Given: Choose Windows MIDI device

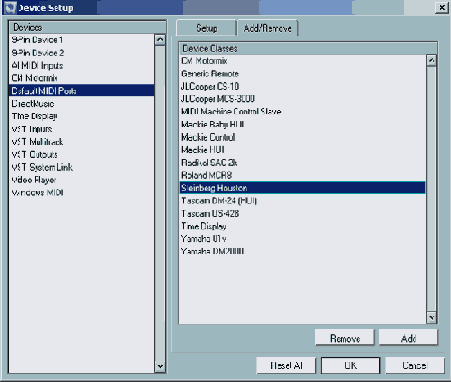Looking at the screenshot, I should coord(82,193).
